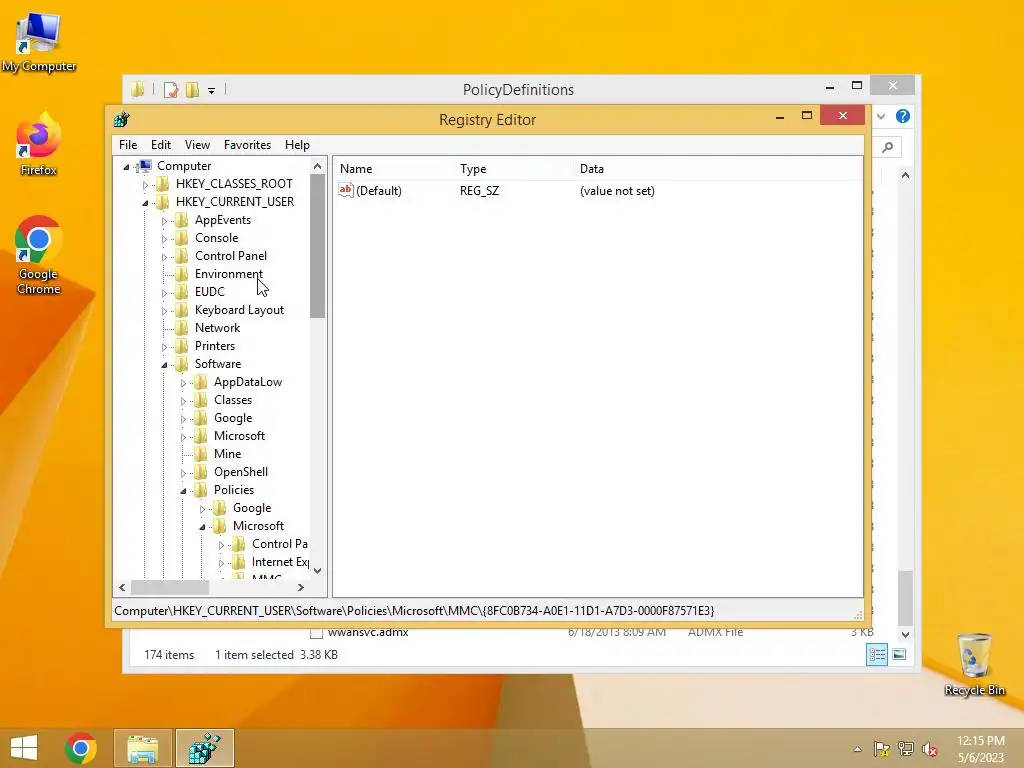Screen dimensions: 1024x768
Task: Click the HKEY_CLASSES_ROOT folder icon
Action: coord(163,184)
